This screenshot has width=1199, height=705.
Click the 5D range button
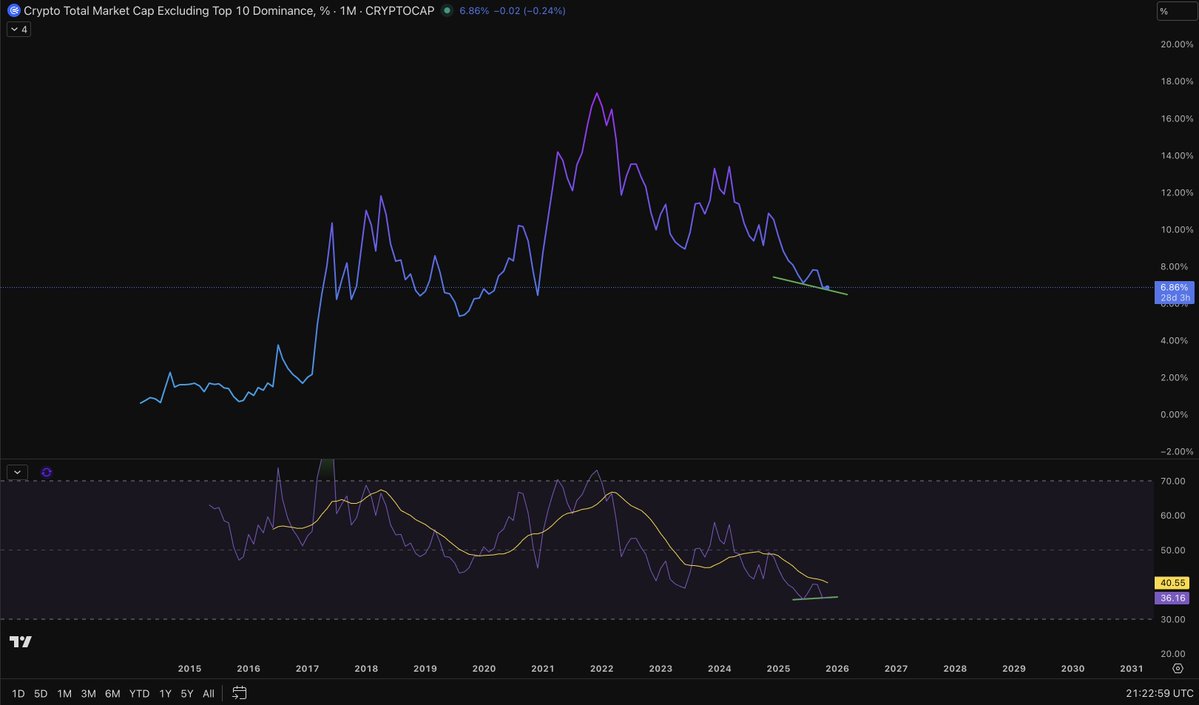[40, 692]
